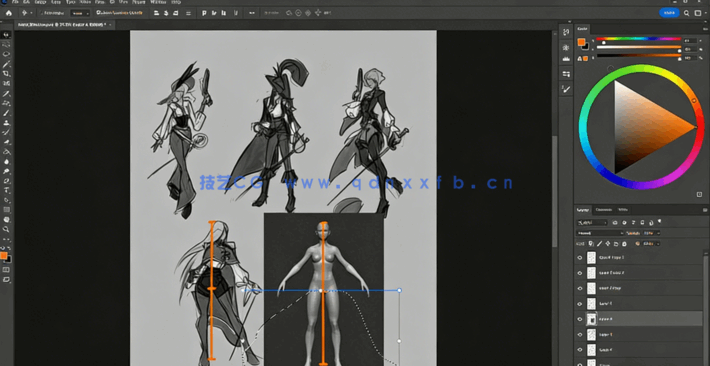The image size is (710, 366).
Task: Select the Lasso tool
Action: 6,54
